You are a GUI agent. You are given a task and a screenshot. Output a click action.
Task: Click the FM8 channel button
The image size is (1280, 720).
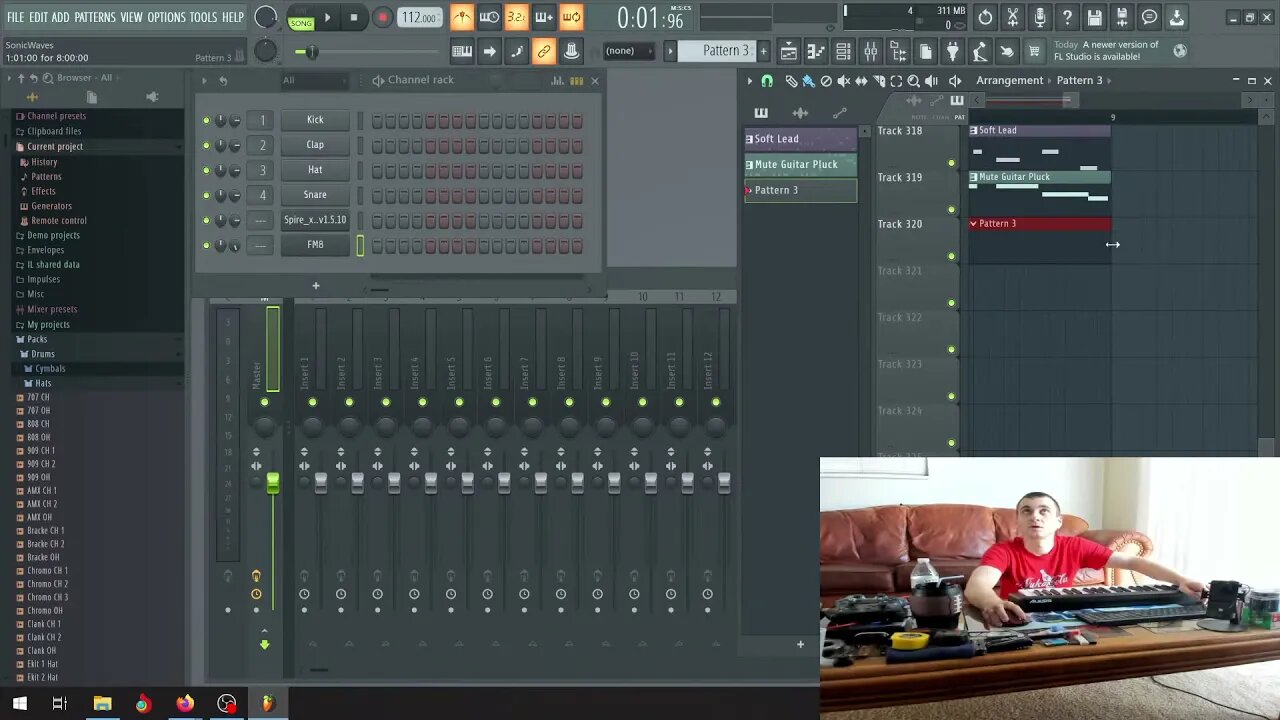tap(315, 245)
